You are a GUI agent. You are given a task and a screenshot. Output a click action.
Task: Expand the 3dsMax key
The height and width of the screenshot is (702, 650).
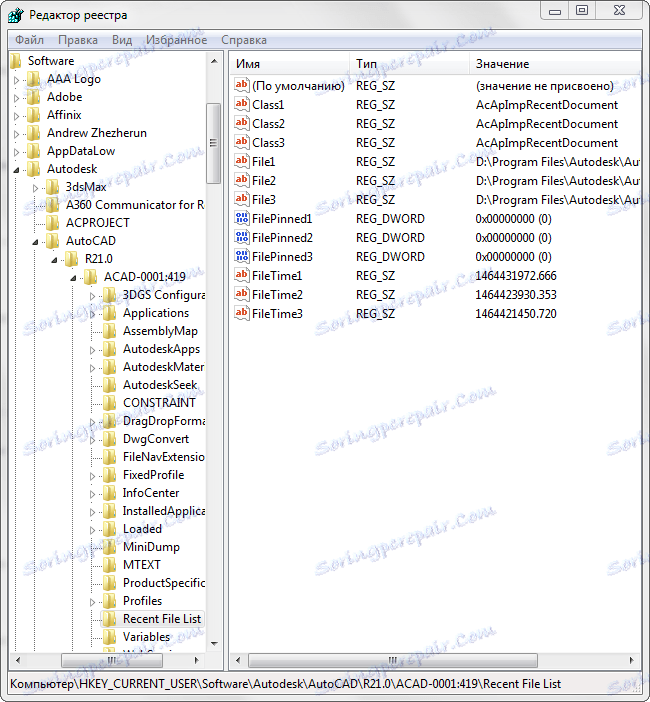point(35,188)
